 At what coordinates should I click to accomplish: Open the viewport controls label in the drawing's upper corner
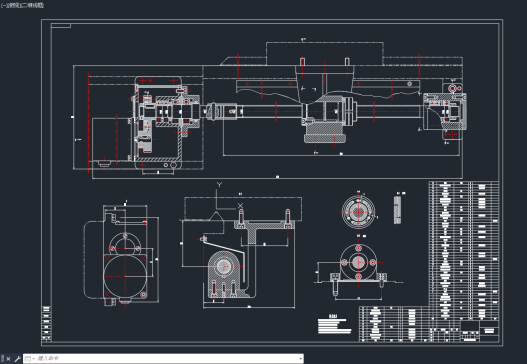click(x=23, y=5)
